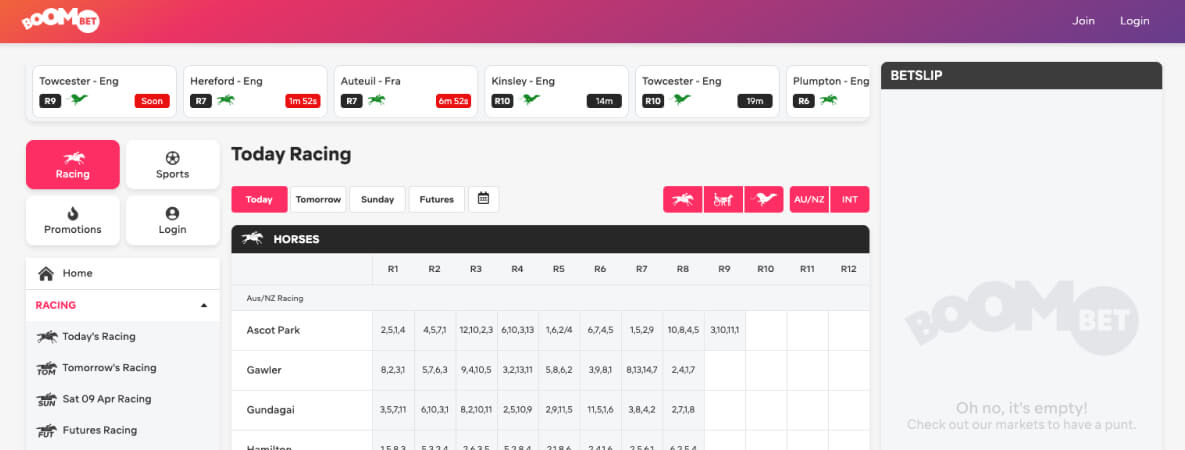The image size is (1185, 450).
Task: Open Ascot Park R1 result 2,5,1,4
Action: point(393,330)
